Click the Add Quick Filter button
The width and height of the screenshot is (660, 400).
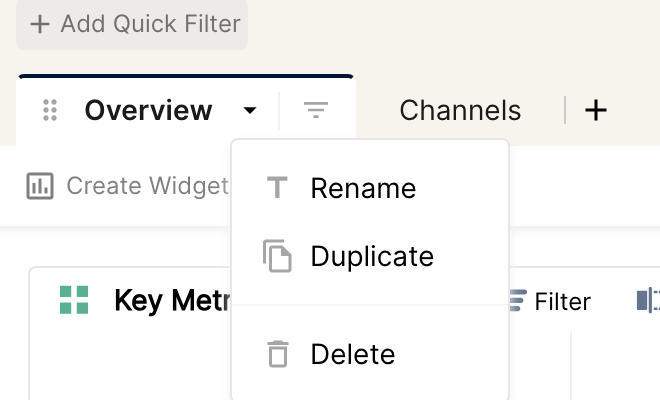pyautogui.click(x=132, y=24)
